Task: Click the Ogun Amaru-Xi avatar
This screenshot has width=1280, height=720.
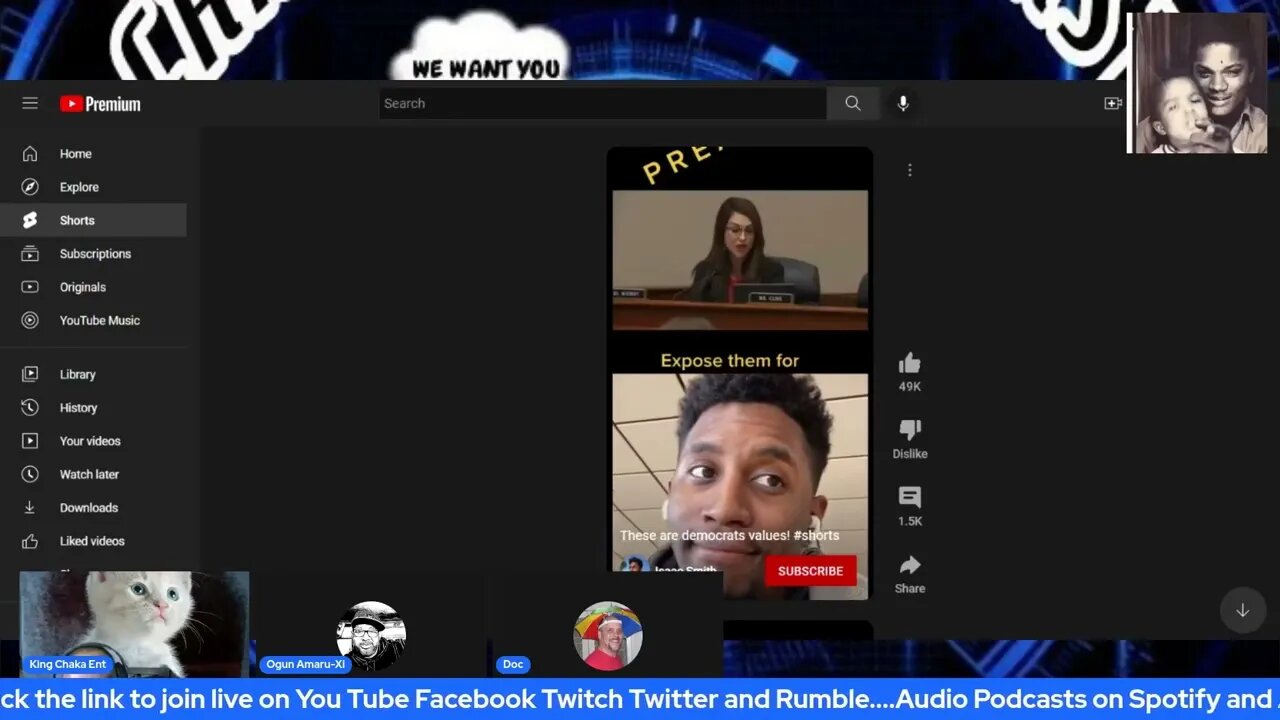Action: click(x=371, y=636)
